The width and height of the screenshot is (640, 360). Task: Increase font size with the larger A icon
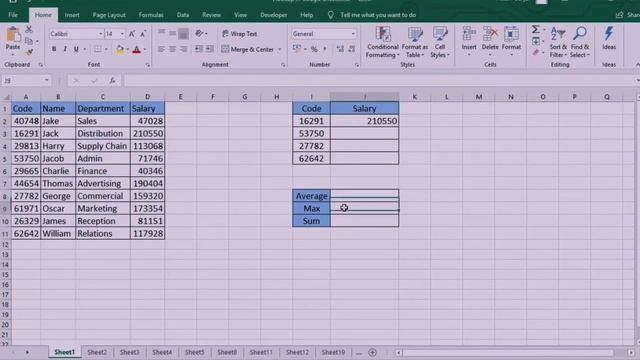tap(132, 34)
